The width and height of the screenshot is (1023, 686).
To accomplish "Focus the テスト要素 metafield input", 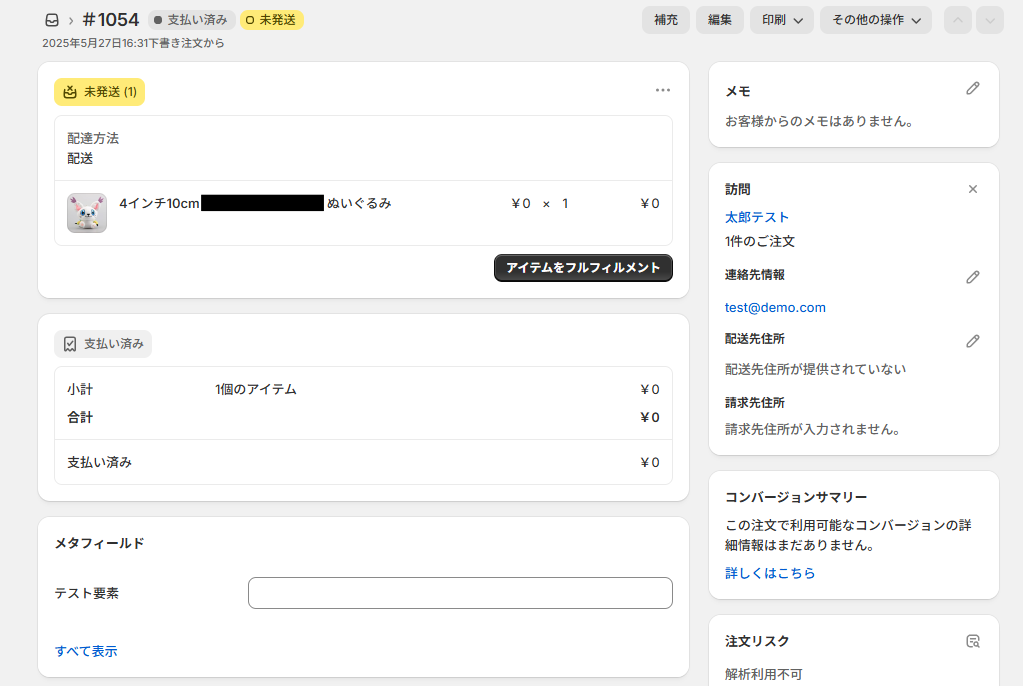I will [x=460, y=593].
